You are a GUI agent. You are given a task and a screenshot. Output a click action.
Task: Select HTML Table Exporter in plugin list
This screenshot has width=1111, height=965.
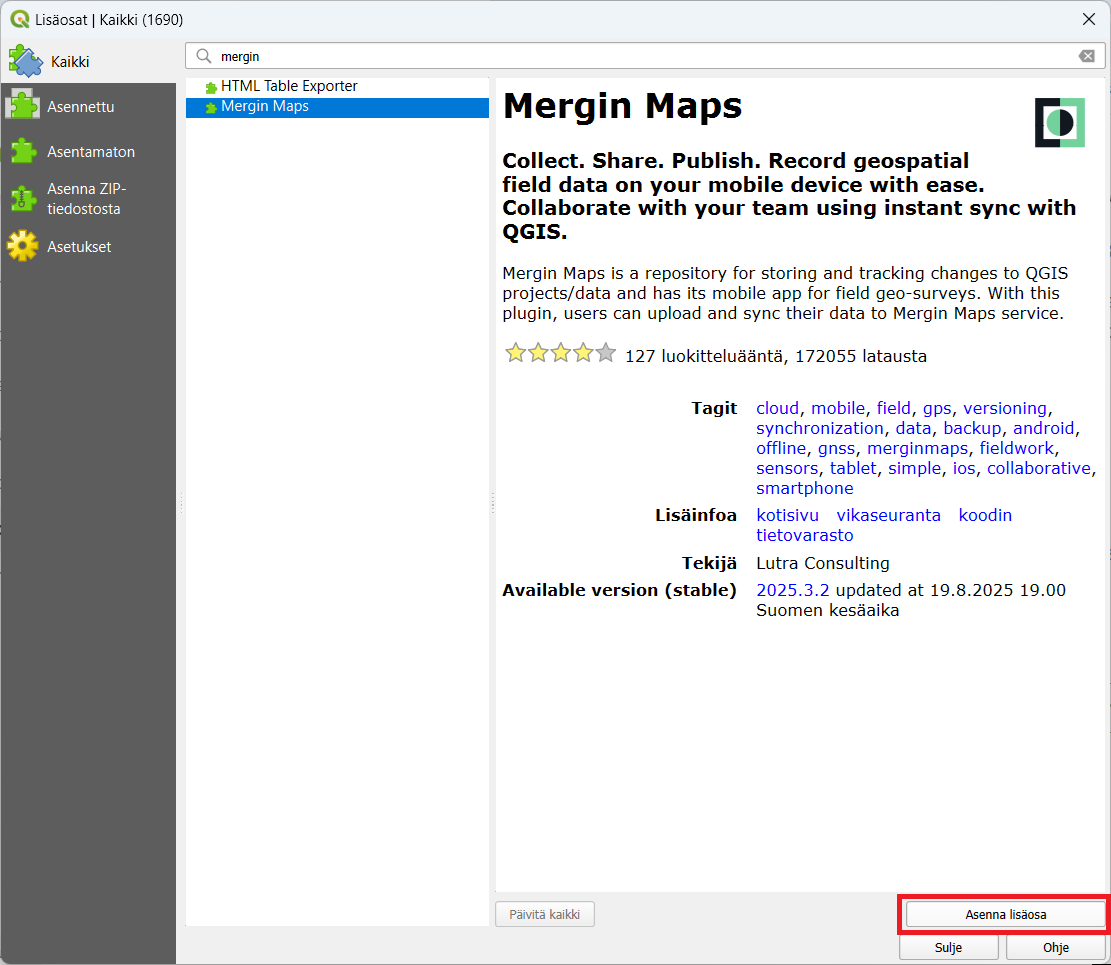[337, 86]
